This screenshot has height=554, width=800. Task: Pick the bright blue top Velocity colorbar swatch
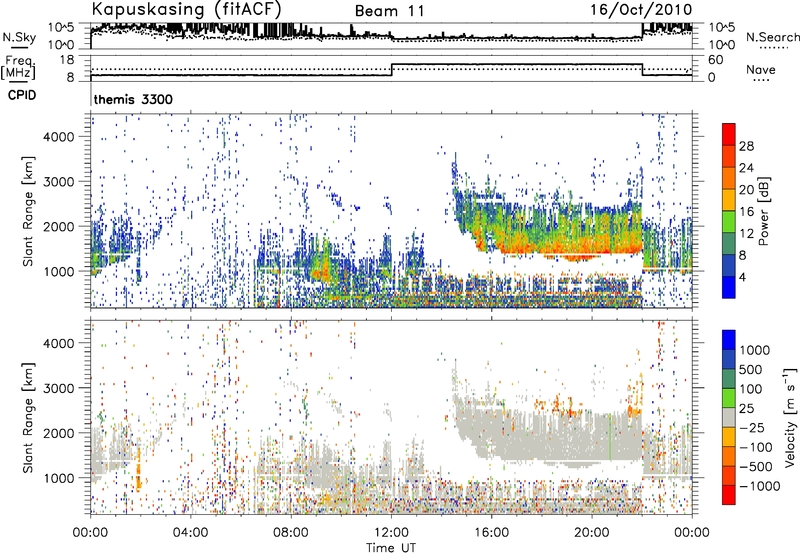click(729, 340)
